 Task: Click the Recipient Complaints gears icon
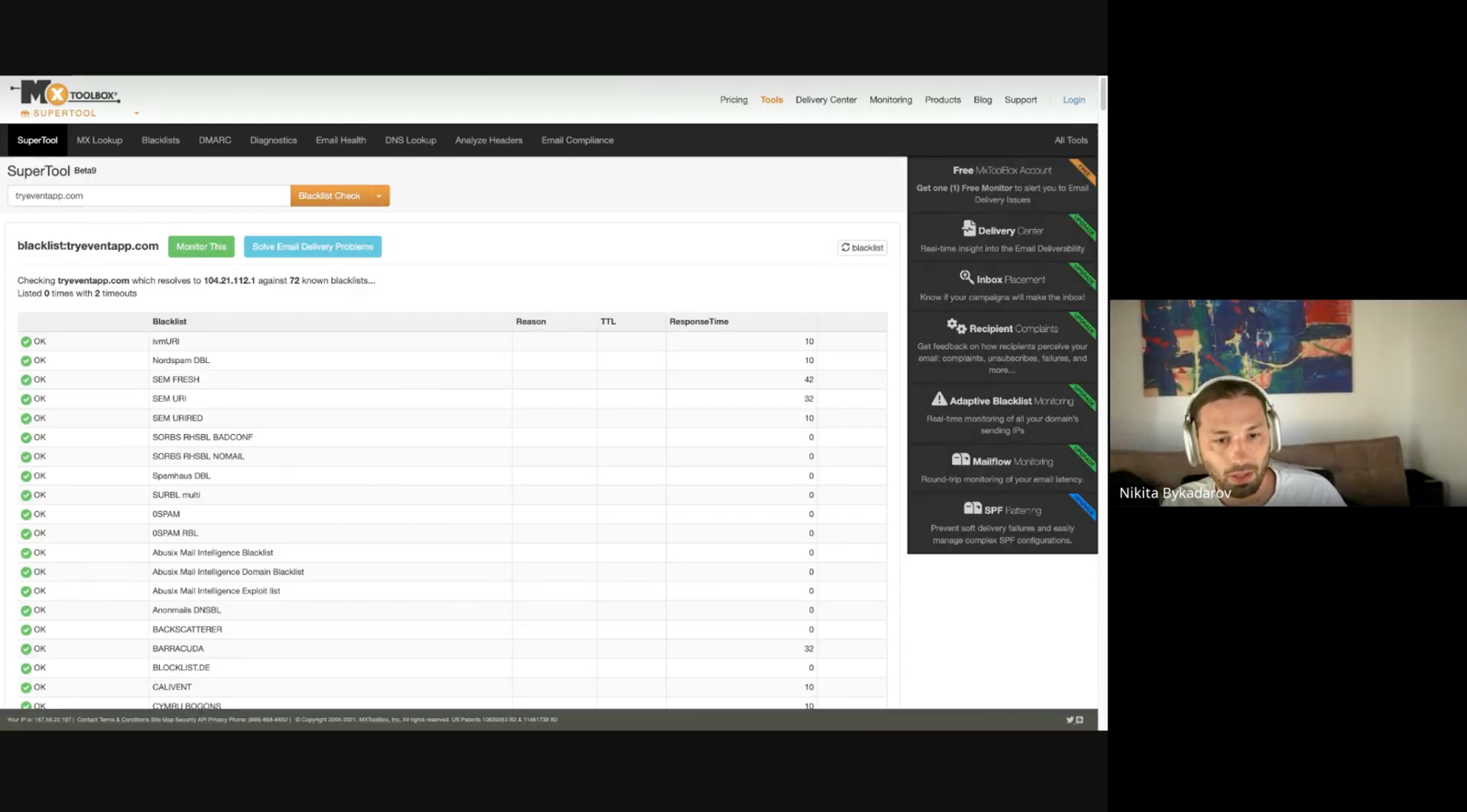click(x=957, y=326)
